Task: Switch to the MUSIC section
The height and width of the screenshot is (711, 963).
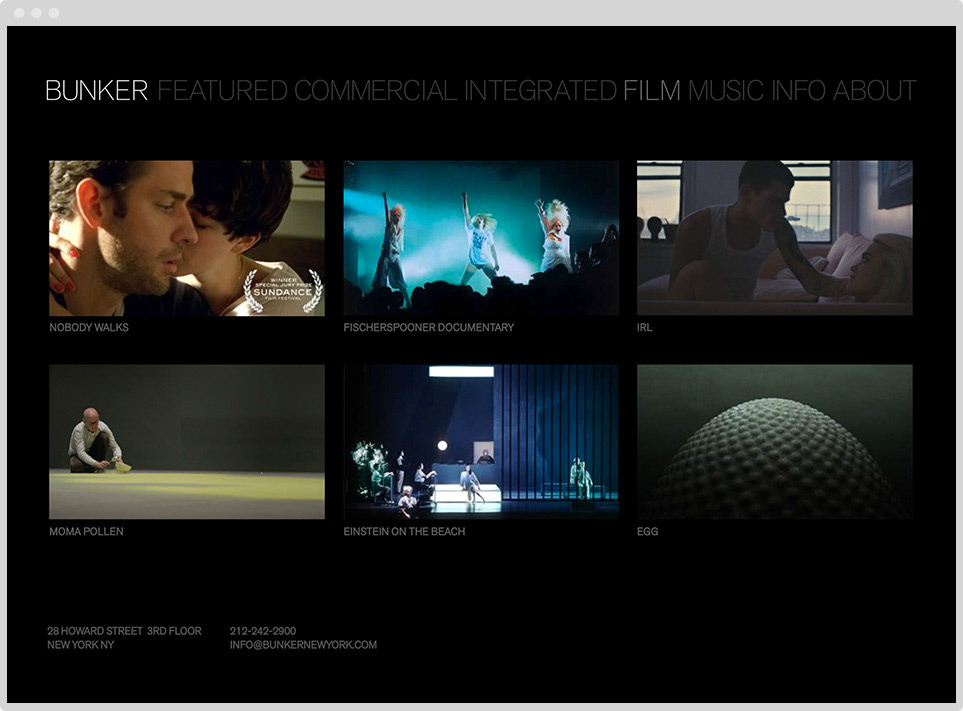Action: (x=725, y=91)
